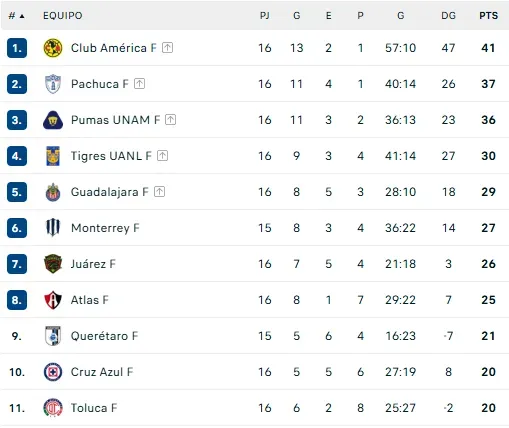Screen dimensions: 509x428
Task: Click the Cruz Azul F crest
Action: (53, 372)
